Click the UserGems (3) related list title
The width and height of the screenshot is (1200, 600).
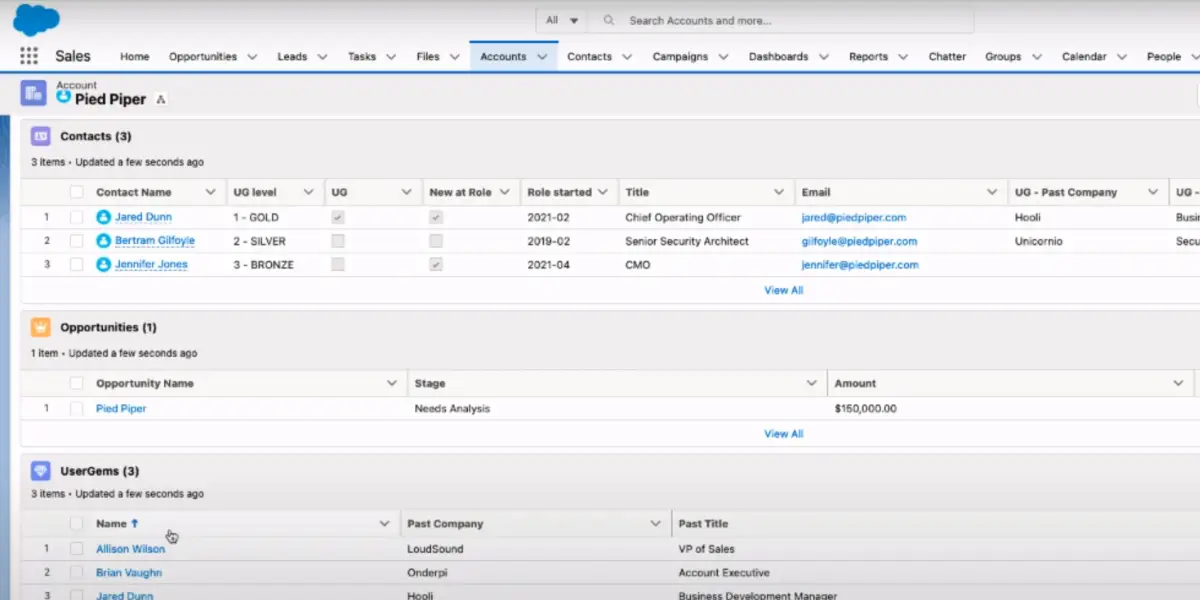100,471
